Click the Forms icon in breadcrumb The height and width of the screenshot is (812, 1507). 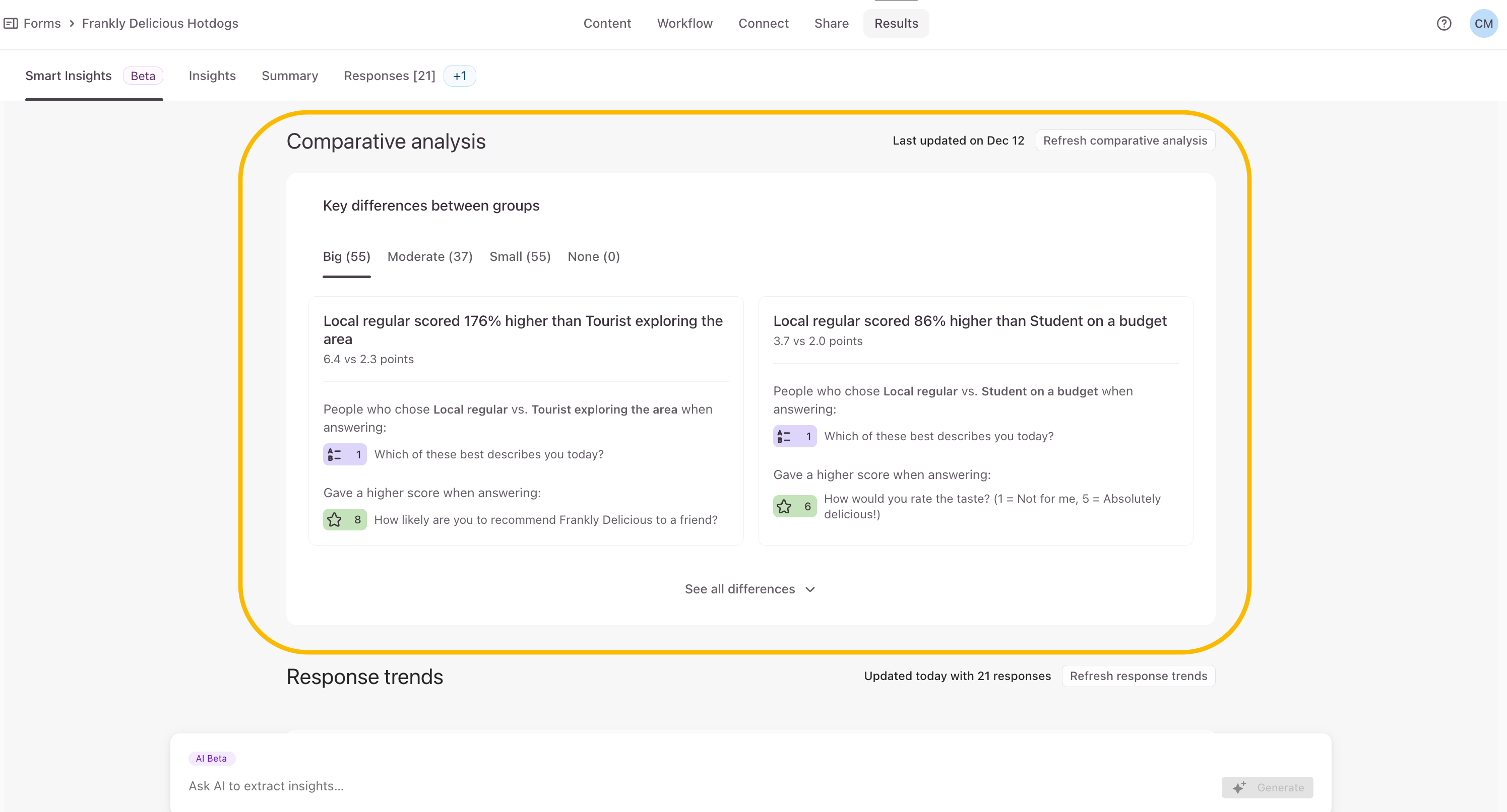coord(11,23)
